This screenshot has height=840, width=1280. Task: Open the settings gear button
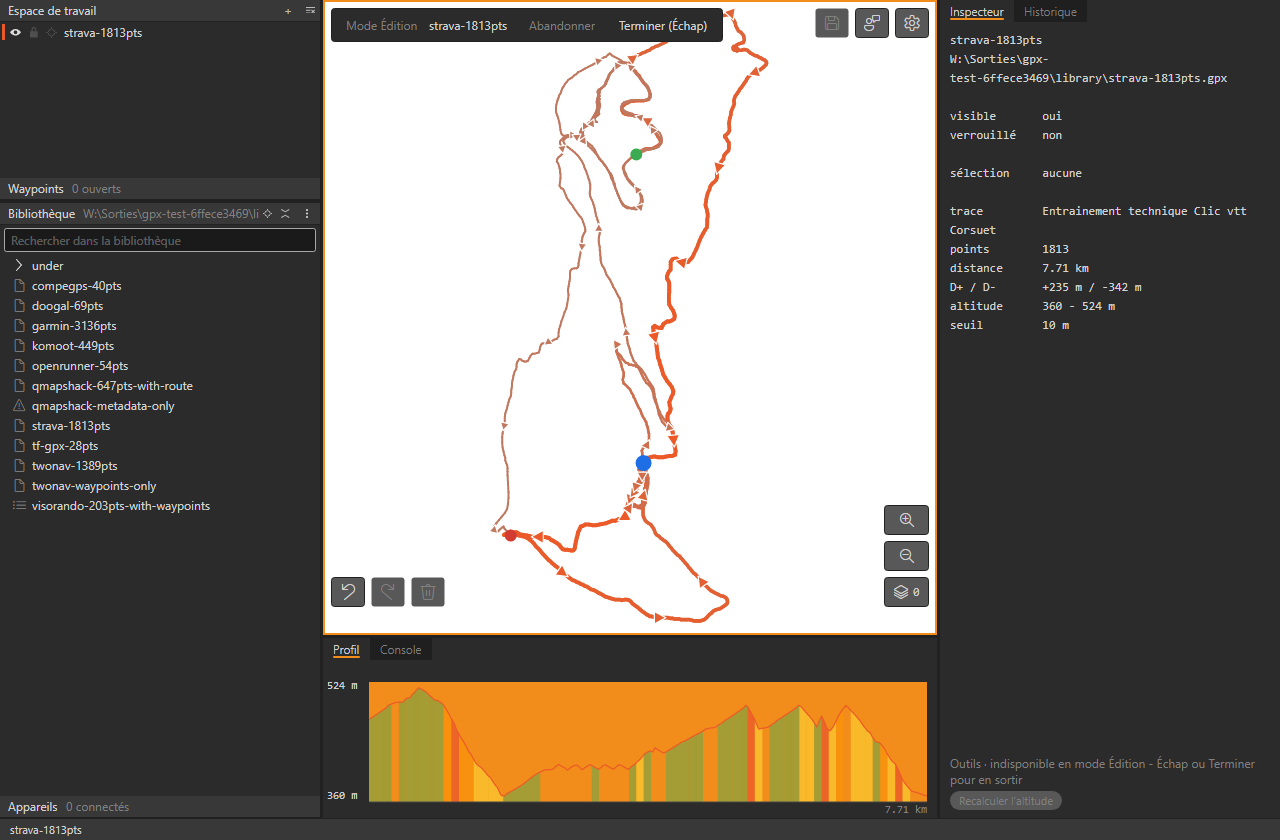pyautogui.click(x=911, y=23)
